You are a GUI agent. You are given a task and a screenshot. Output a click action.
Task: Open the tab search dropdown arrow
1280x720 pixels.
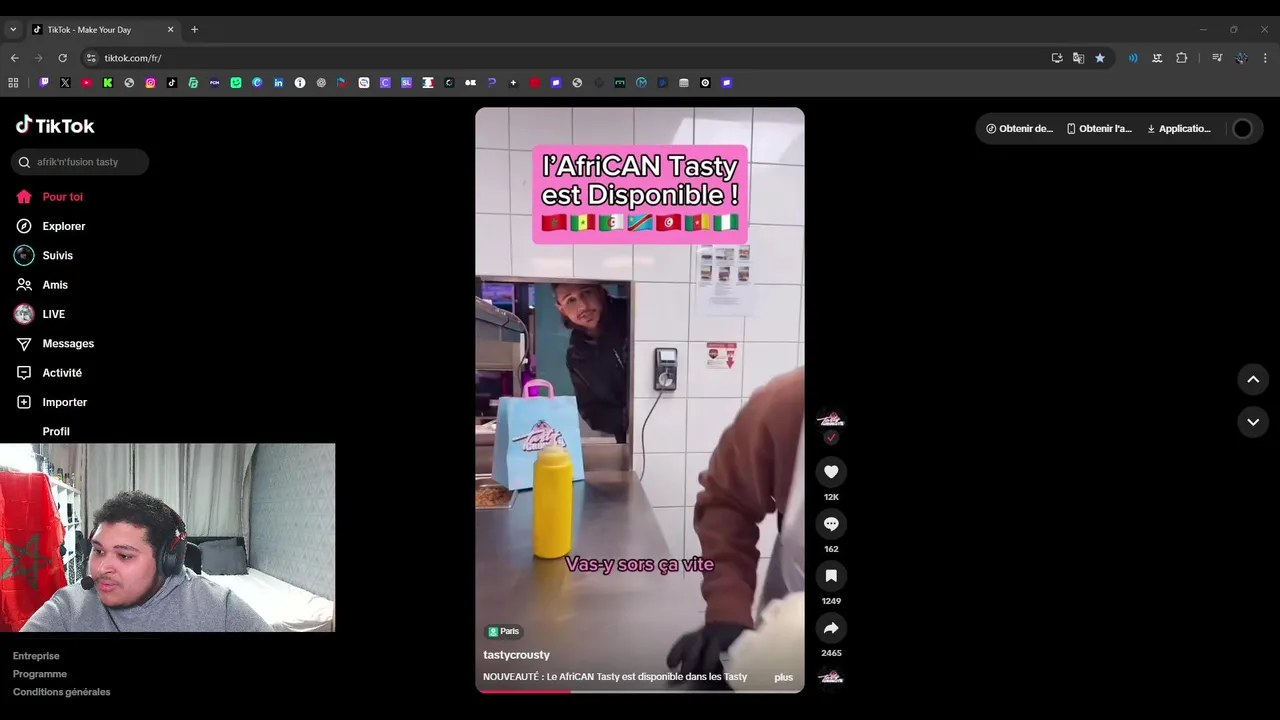pyautogui.click(x=13, y=30)
